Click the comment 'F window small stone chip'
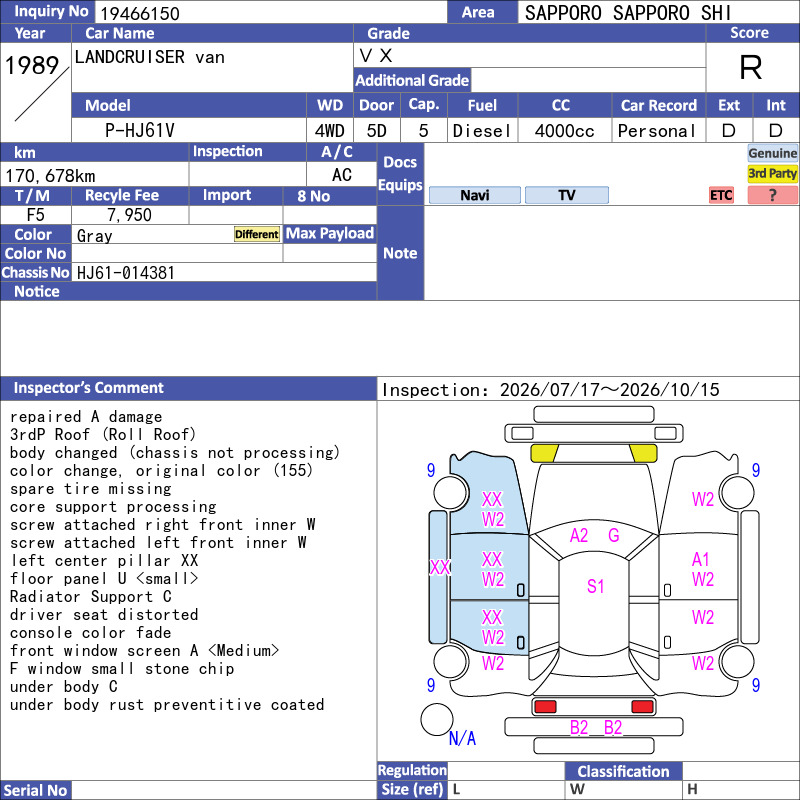The width and height of the screenshot is (800, 800). coord(121,669)
